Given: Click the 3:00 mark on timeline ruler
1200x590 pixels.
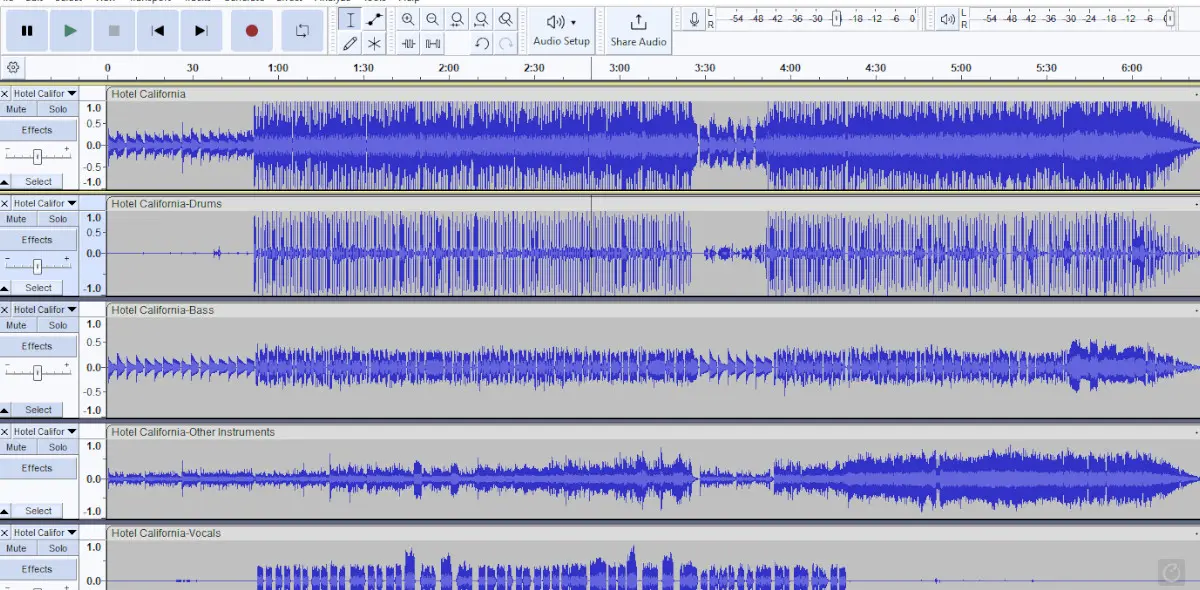Looking at the screenshot, I should click(x=619, y=68).
